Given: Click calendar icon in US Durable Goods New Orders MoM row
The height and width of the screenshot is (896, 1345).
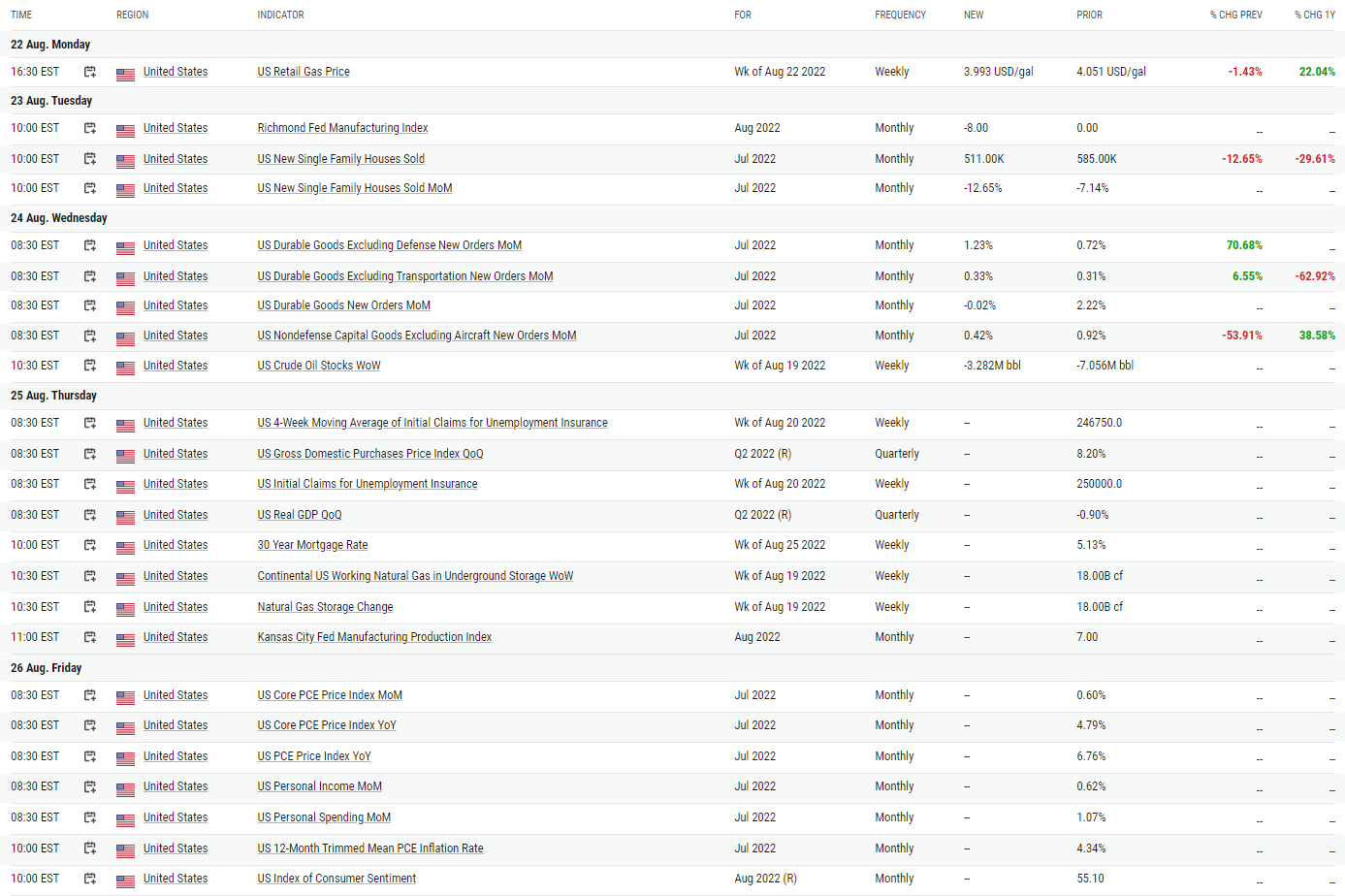Looking at the screenshot, I should 90,305.
